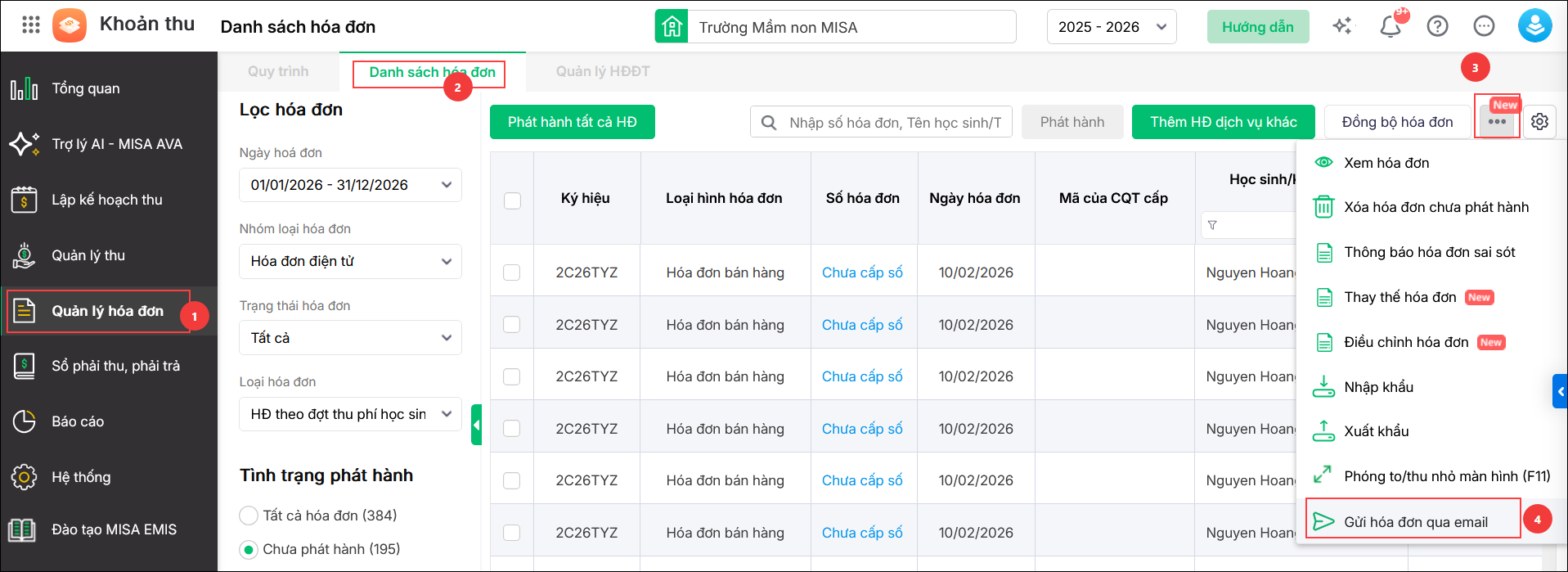Open Nhóm loại hóa đơn dropdown
The width and height of the screenshot is (1568, 572).
pyautogui.click(x=350, y=261)
